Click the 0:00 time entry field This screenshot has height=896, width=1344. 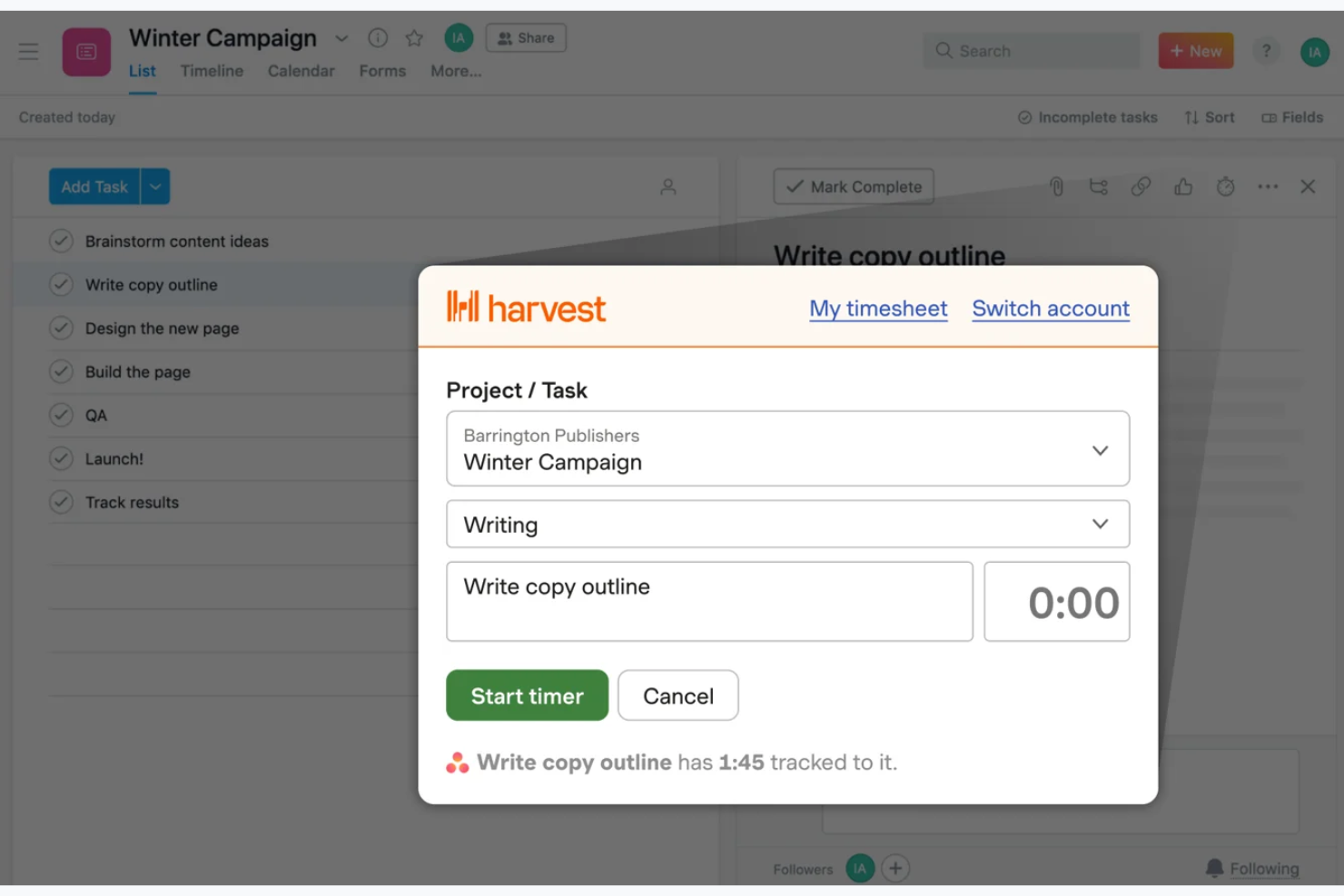click(1056, 602)
